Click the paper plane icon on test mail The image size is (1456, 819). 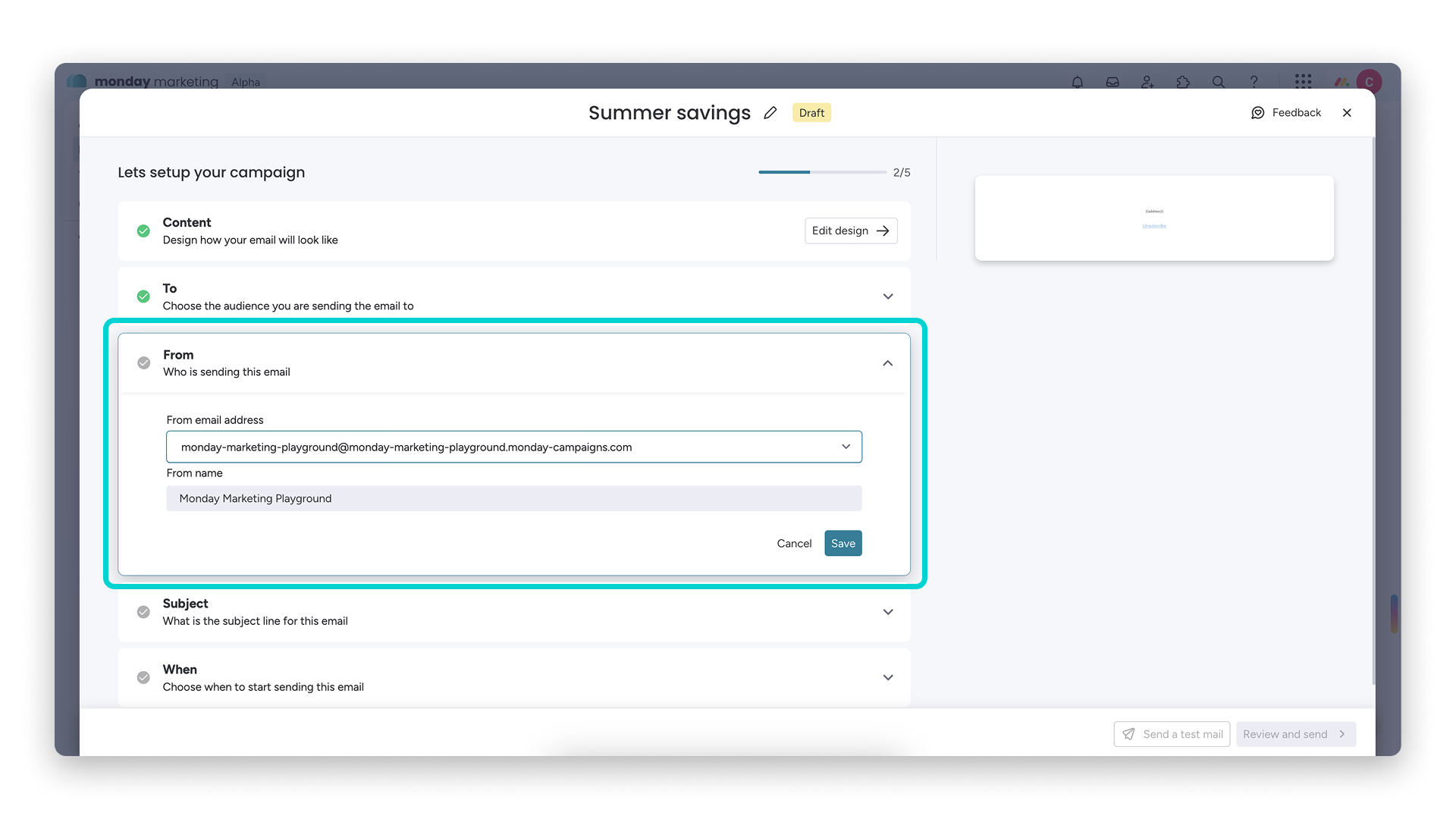click(x=1129, y=734)
